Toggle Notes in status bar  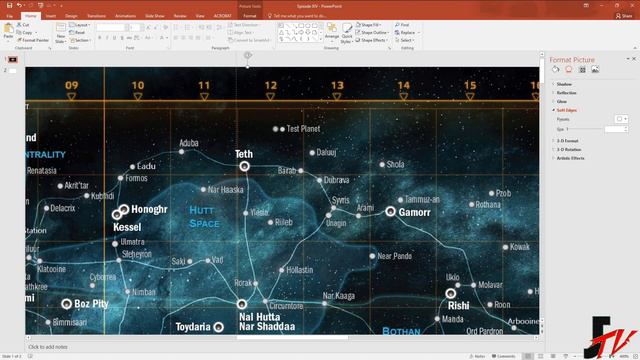478,356
